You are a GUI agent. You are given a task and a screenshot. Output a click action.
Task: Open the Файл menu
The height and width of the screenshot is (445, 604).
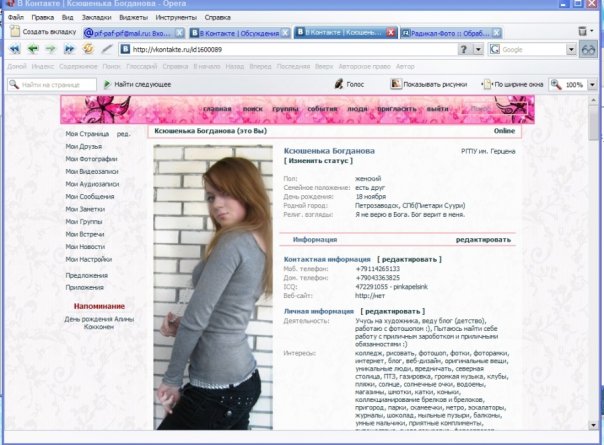pyautogui.click(x=15, y=17)
